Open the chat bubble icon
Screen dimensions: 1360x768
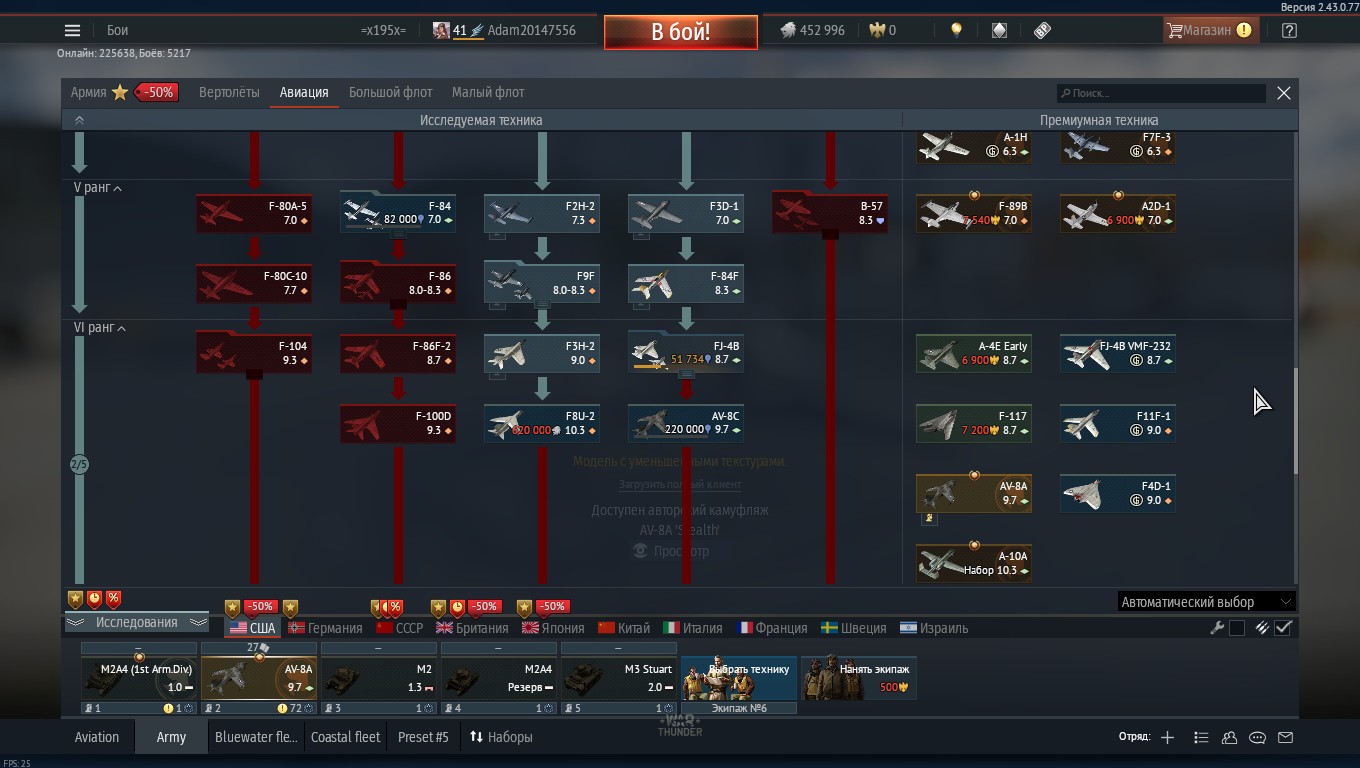1257,737
